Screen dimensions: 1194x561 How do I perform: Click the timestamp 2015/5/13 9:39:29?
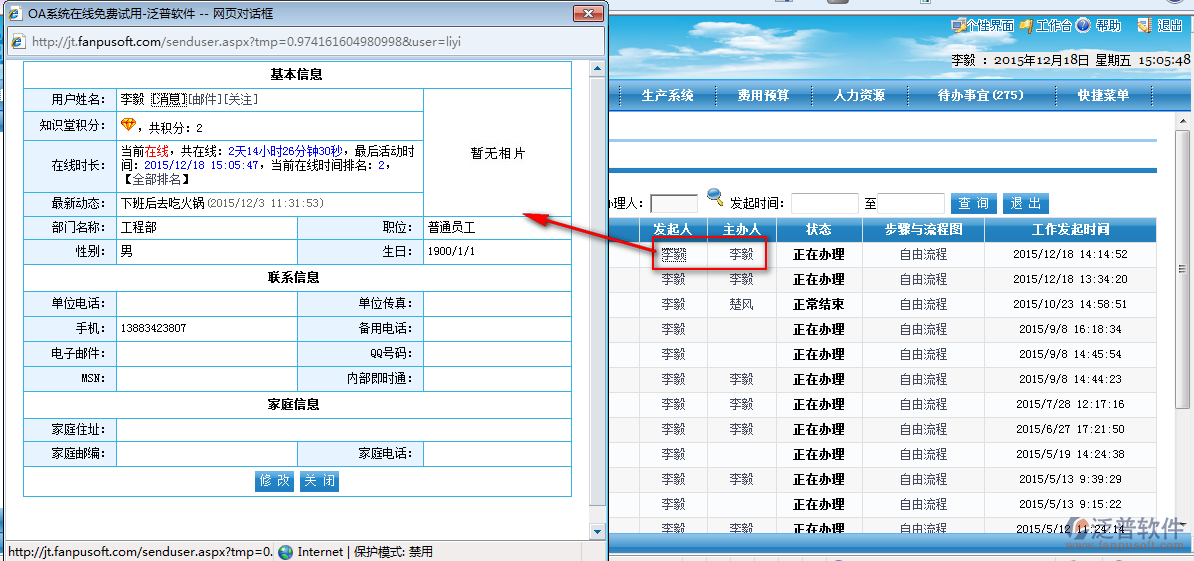[x=1070, y=480]
